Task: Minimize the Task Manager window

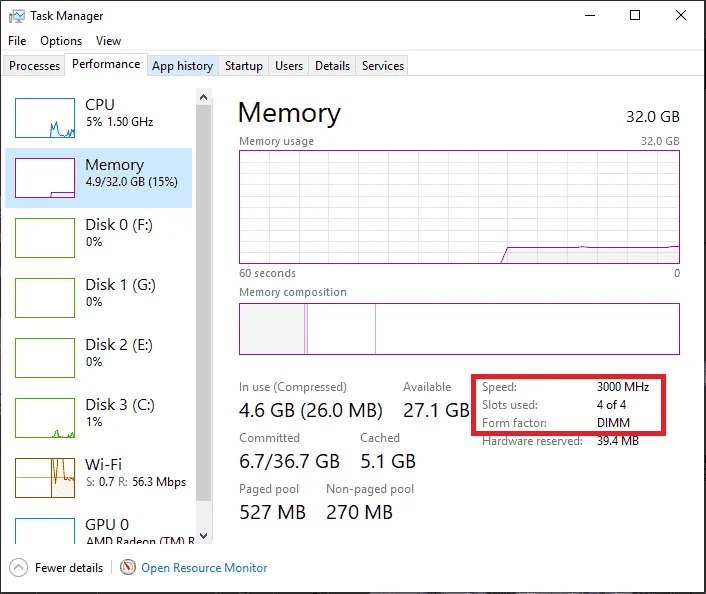Action: click(x=590, y=15)
